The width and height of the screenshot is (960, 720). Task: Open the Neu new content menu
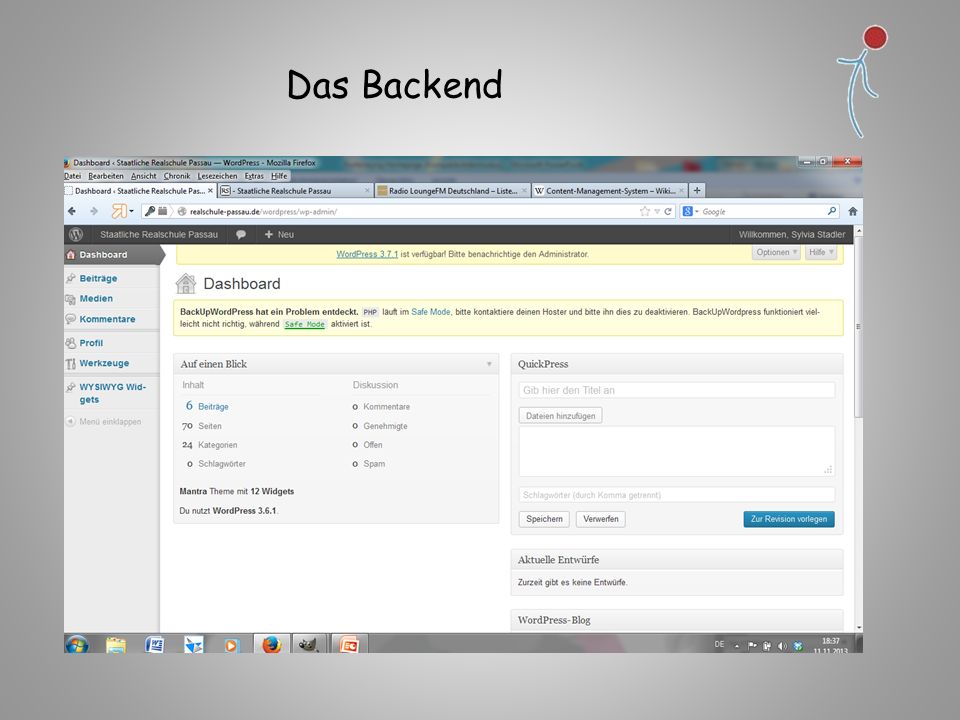(x=279, y=234)
